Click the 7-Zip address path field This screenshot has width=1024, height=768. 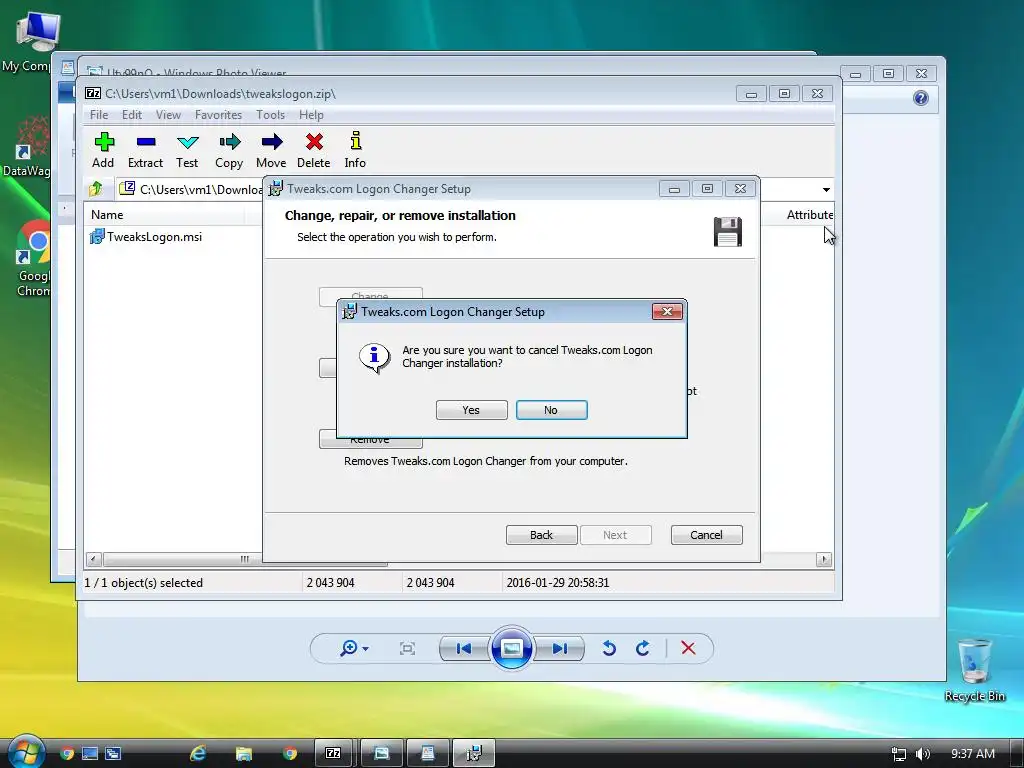coord(191,189)
